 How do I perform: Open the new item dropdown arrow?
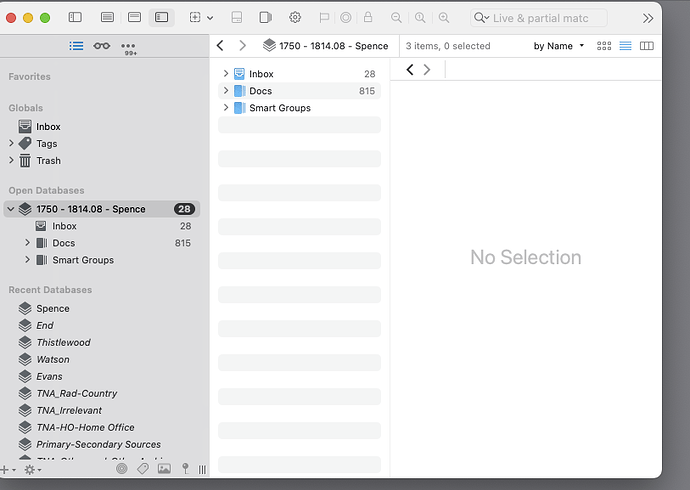210,18
